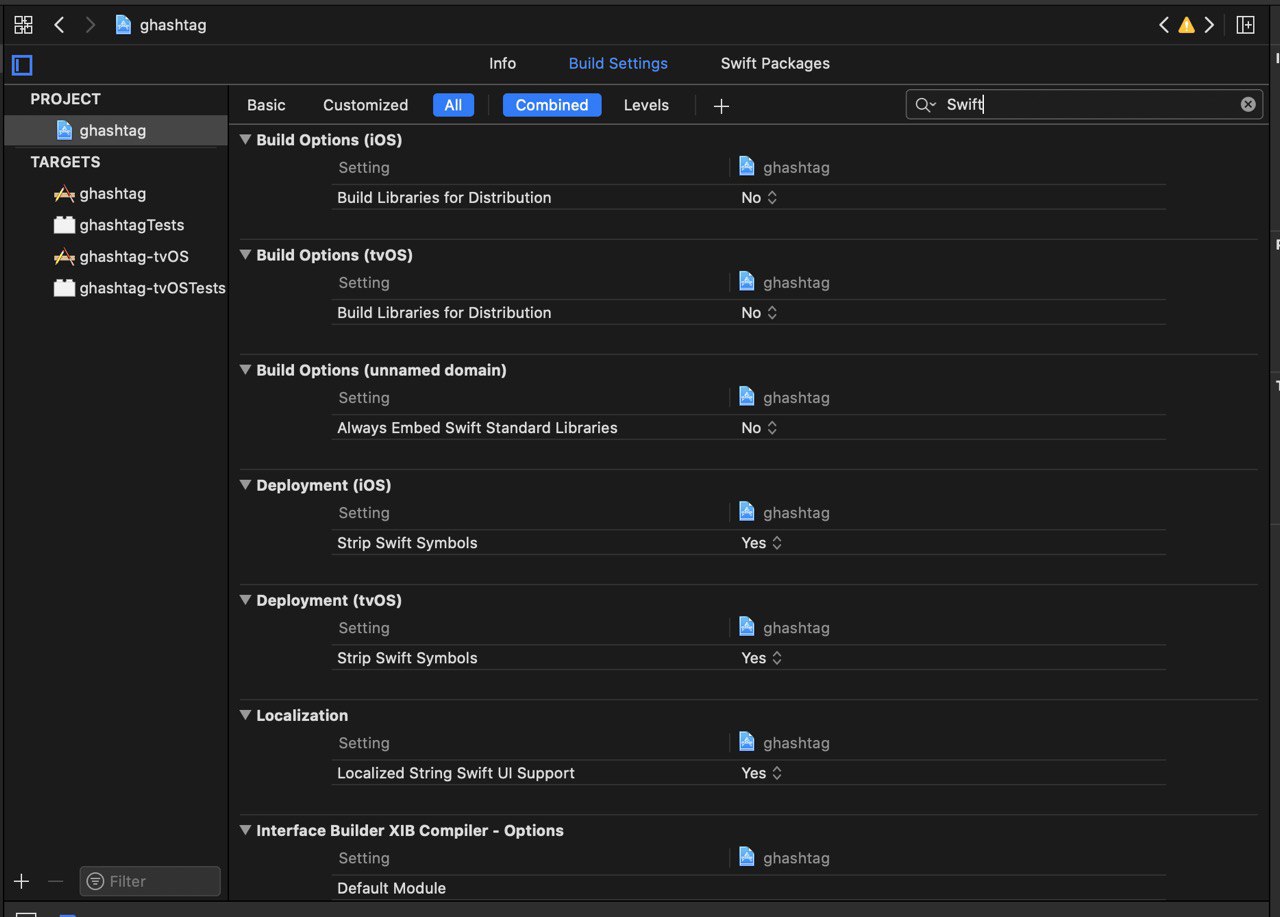Select the ghashtag project in sidebar

pos(115,130)
